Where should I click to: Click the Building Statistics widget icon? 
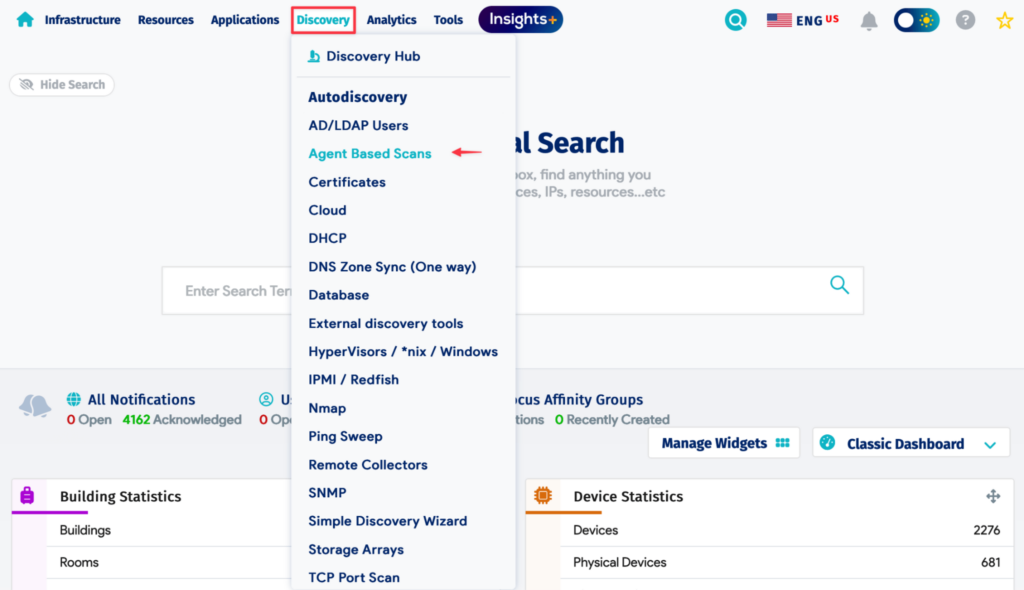click(x=27, y=495)
